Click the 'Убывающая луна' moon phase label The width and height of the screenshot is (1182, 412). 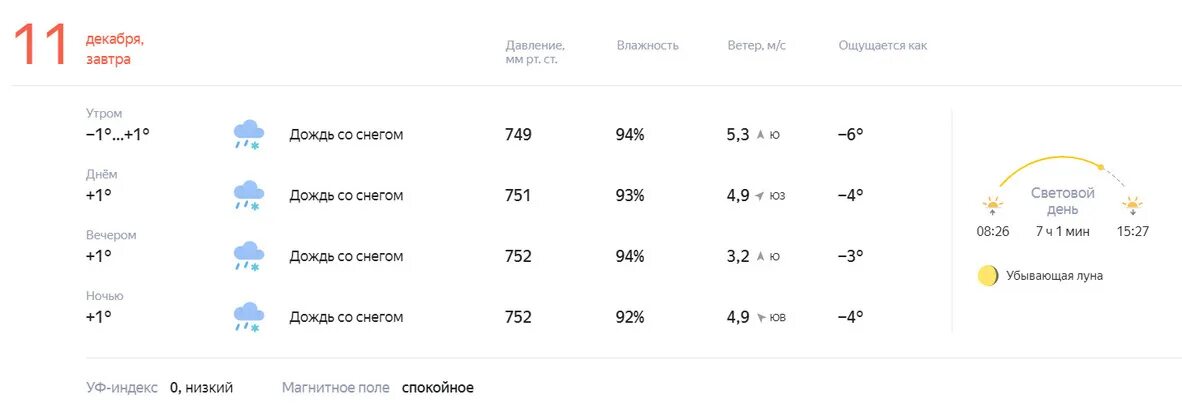tap(1055, 276)
